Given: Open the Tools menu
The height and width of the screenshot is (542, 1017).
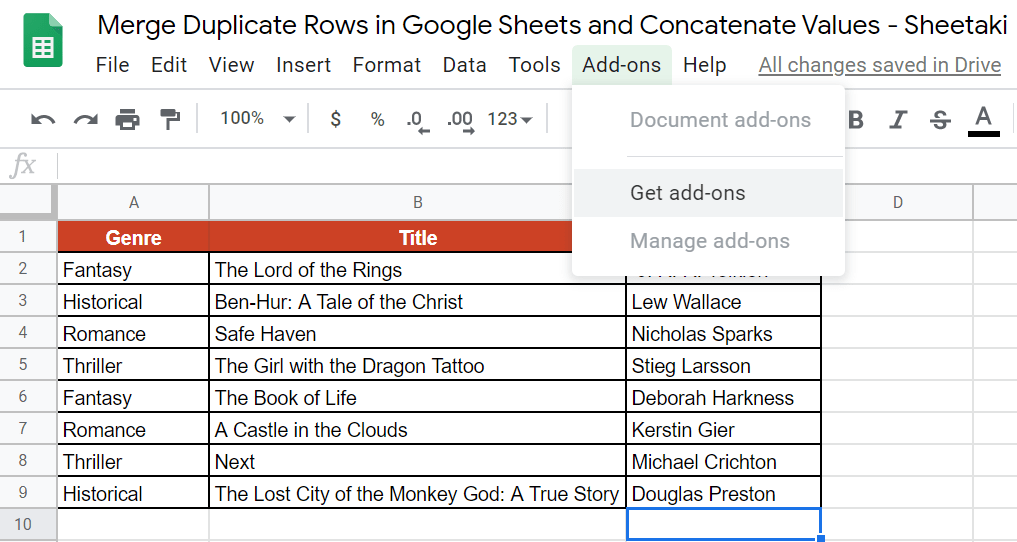Looking at the screenshot, I should tap(534, 65).
